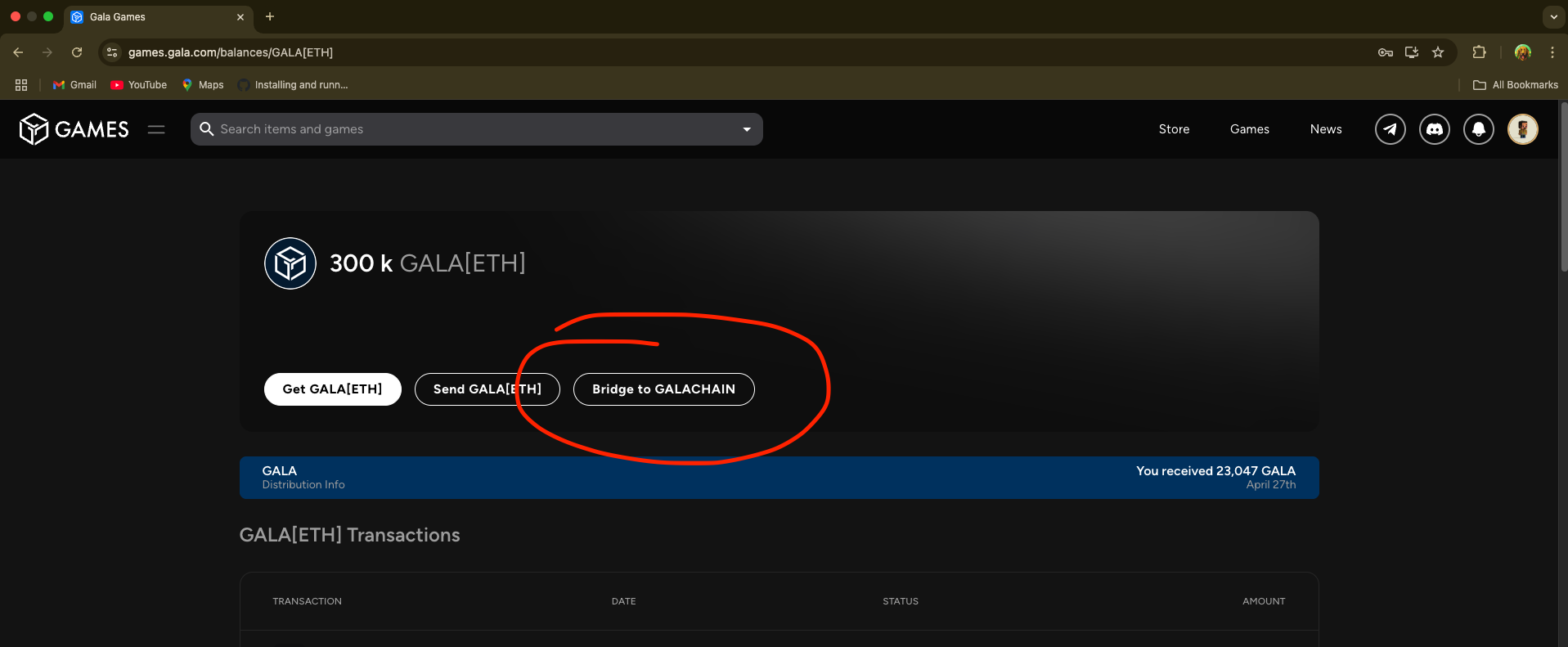Select the Gala Games browser tab

(x=158, y=17)
